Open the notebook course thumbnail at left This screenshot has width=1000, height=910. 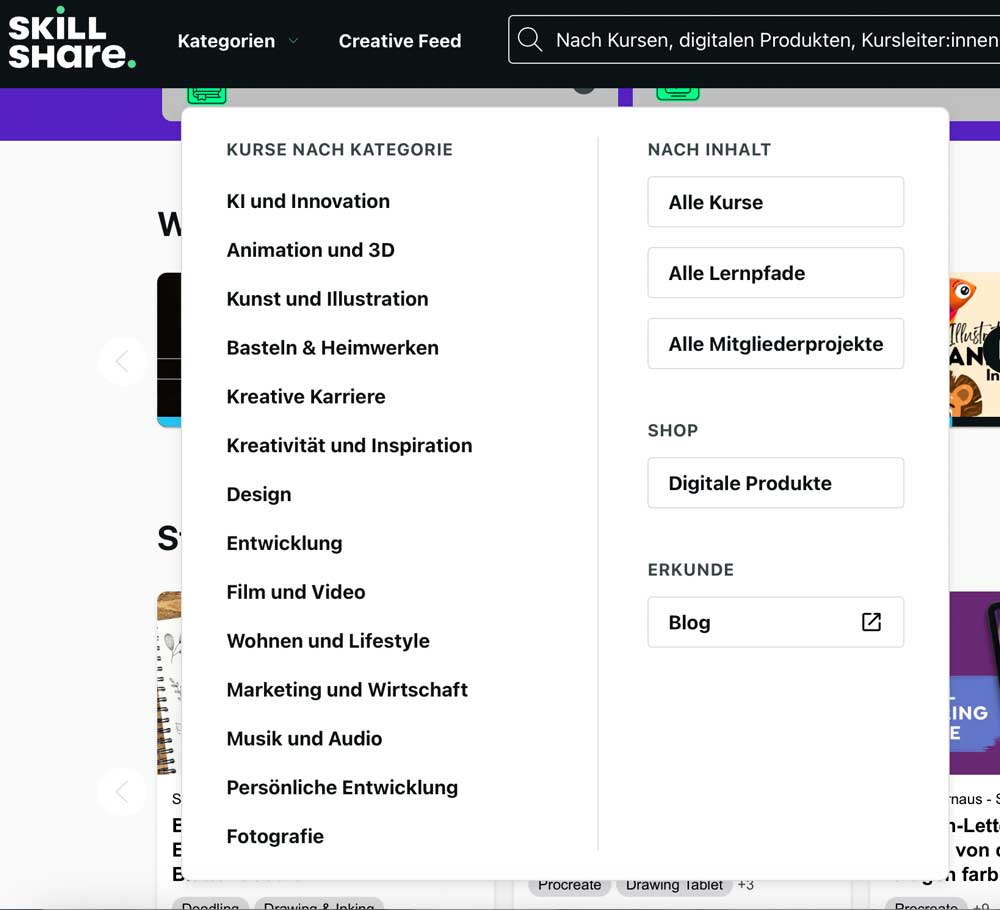(169, 682)
